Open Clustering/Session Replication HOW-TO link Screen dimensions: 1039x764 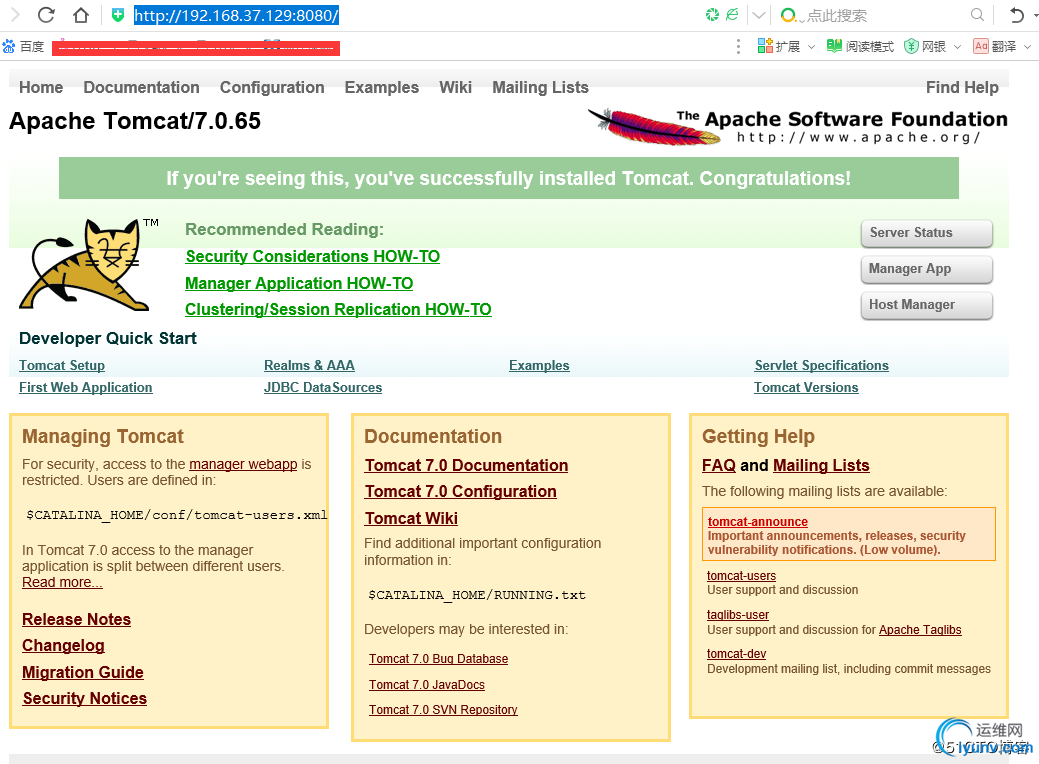tap(339, 309)
